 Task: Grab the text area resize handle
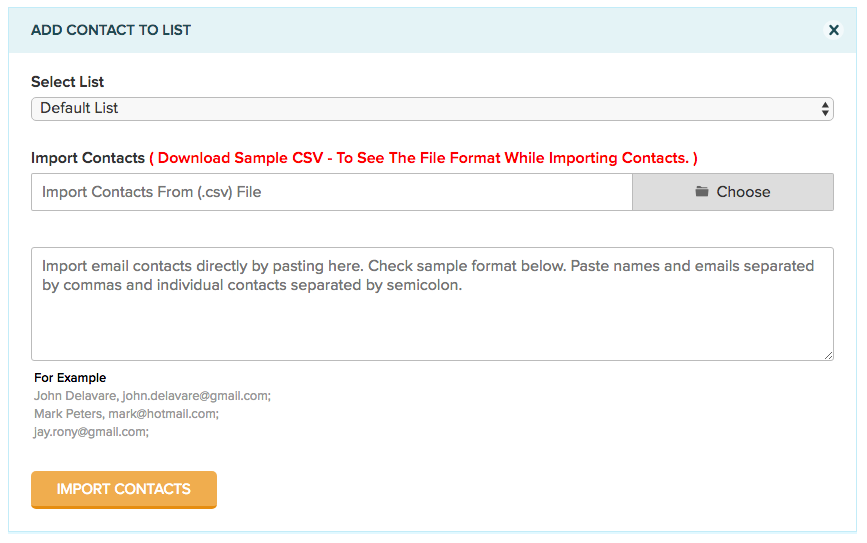pyautogui.click(x=828, y=355)
